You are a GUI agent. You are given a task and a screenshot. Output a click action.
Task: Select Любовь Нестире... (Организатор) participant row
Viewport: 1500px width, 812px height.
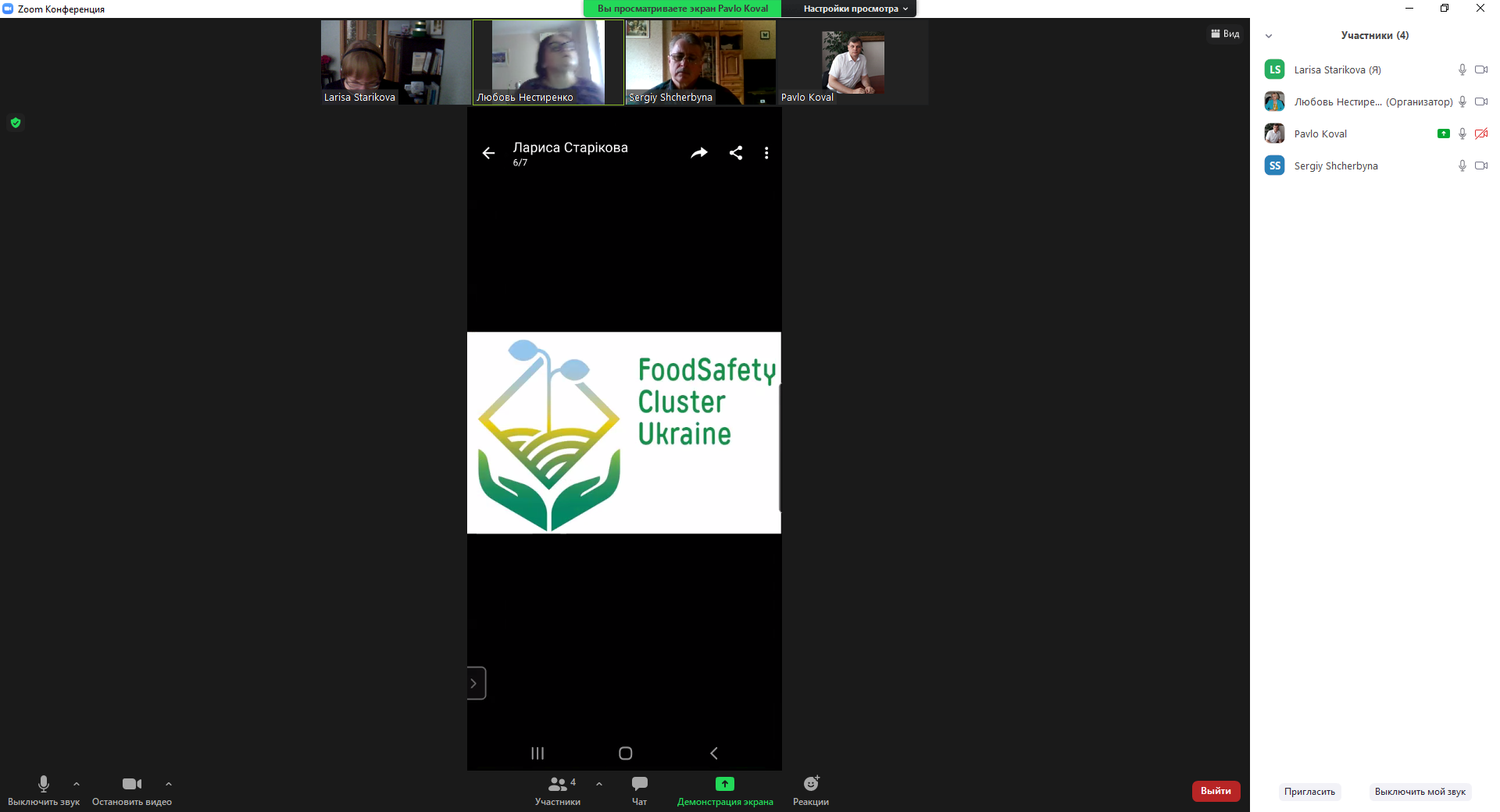click(x=1375, y=101)
